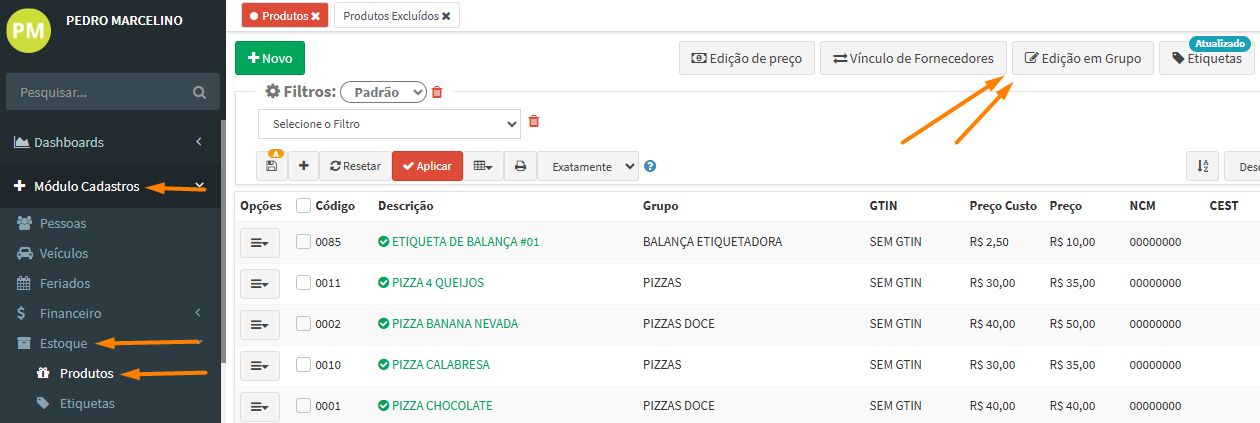
Task: Toggle the select-all checkbox in table header
Action: tap(303, 206)
